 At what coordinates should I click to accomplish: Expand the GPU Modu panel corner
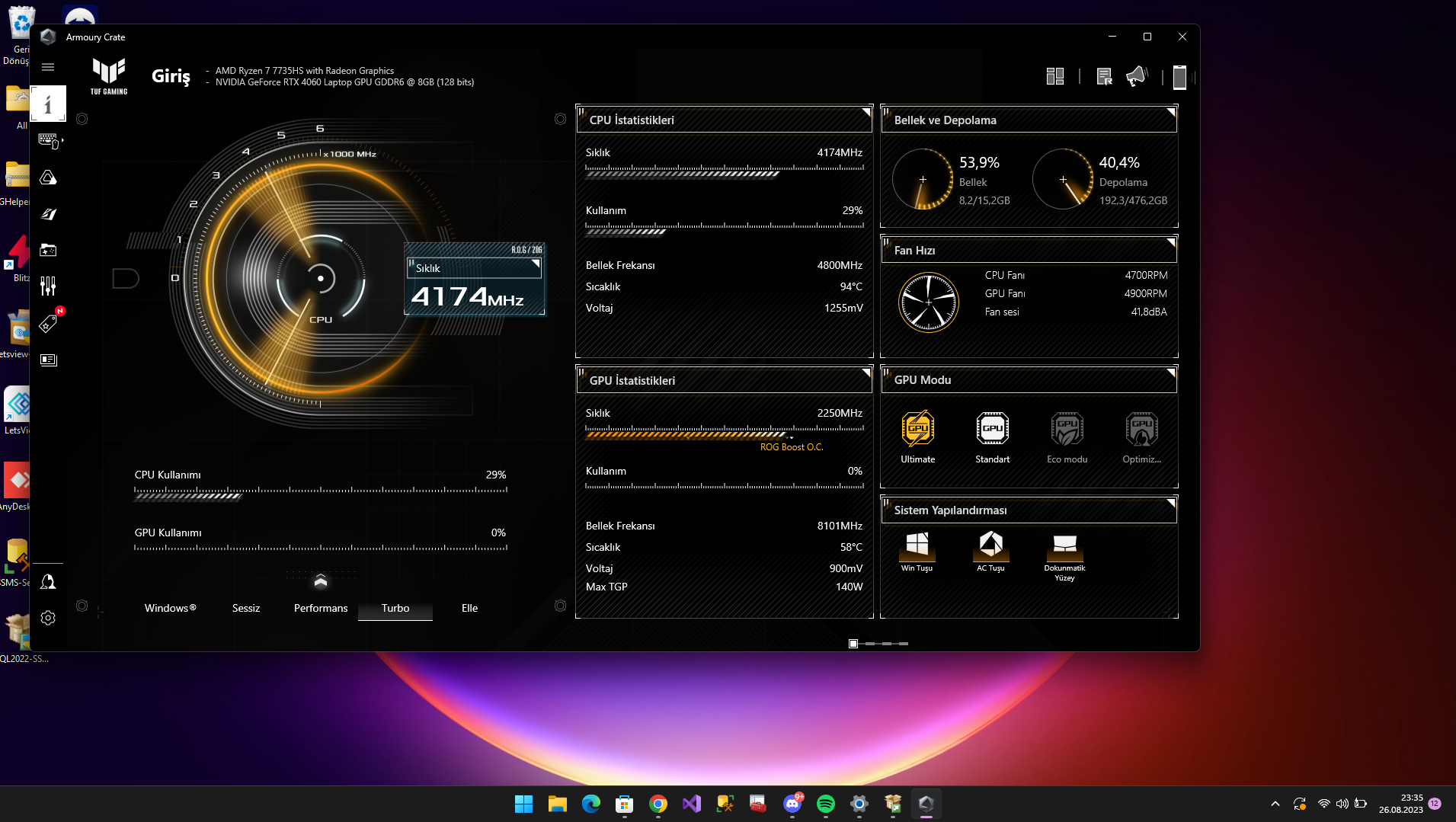pos(1171,373)
